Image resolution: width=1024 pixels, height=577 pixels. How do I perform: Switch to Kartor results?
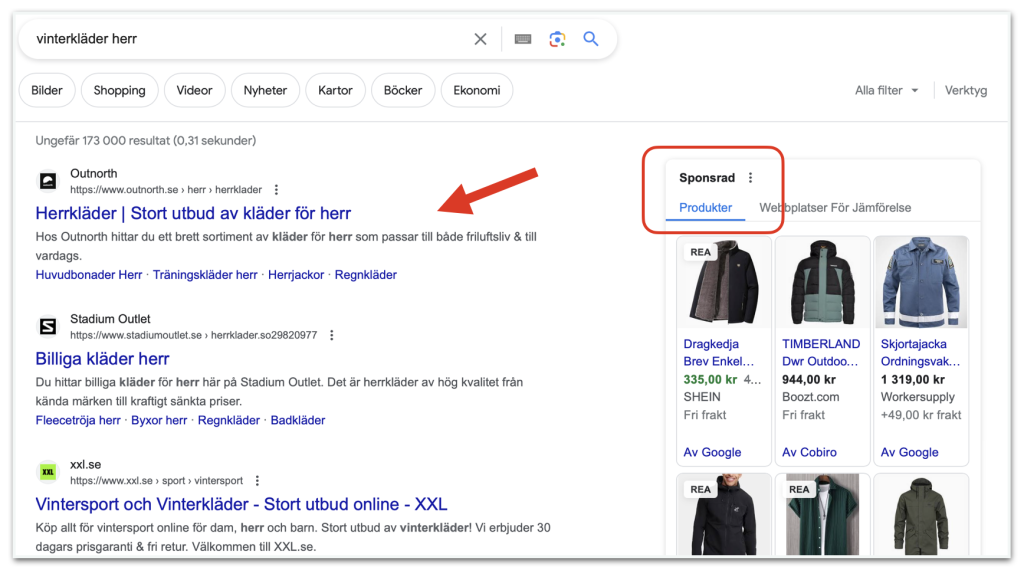pyautogui.click(x=335, y=90)
